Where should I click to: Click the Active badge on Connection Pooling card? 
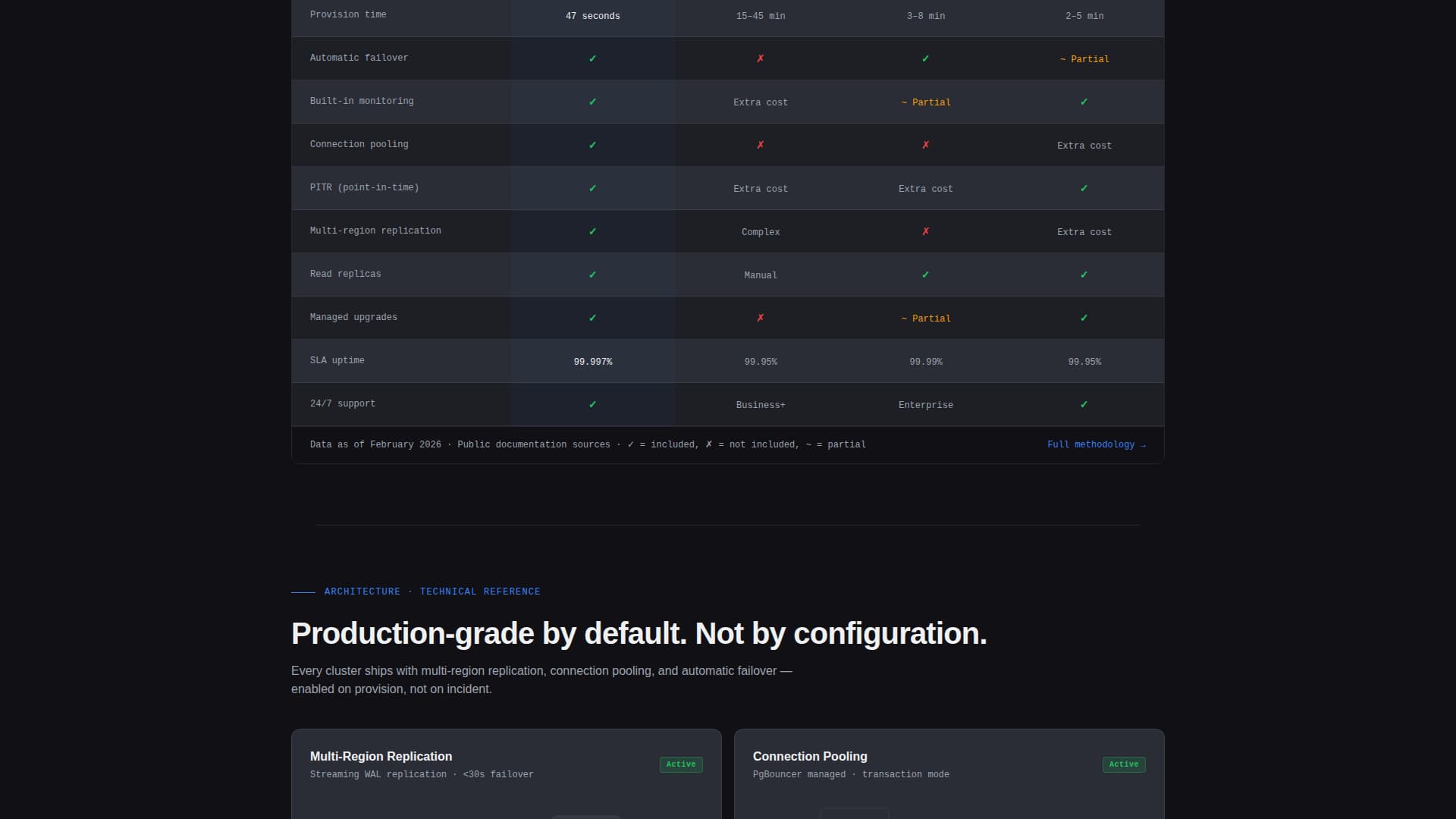tap(1124, 764)
